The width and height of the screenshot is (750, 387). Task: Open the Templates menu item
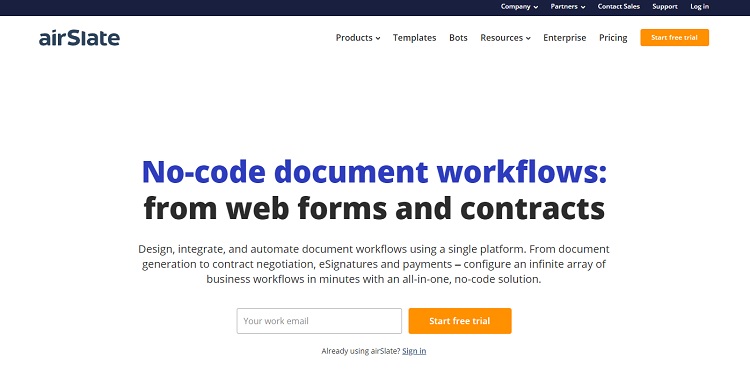click(415, 38)
